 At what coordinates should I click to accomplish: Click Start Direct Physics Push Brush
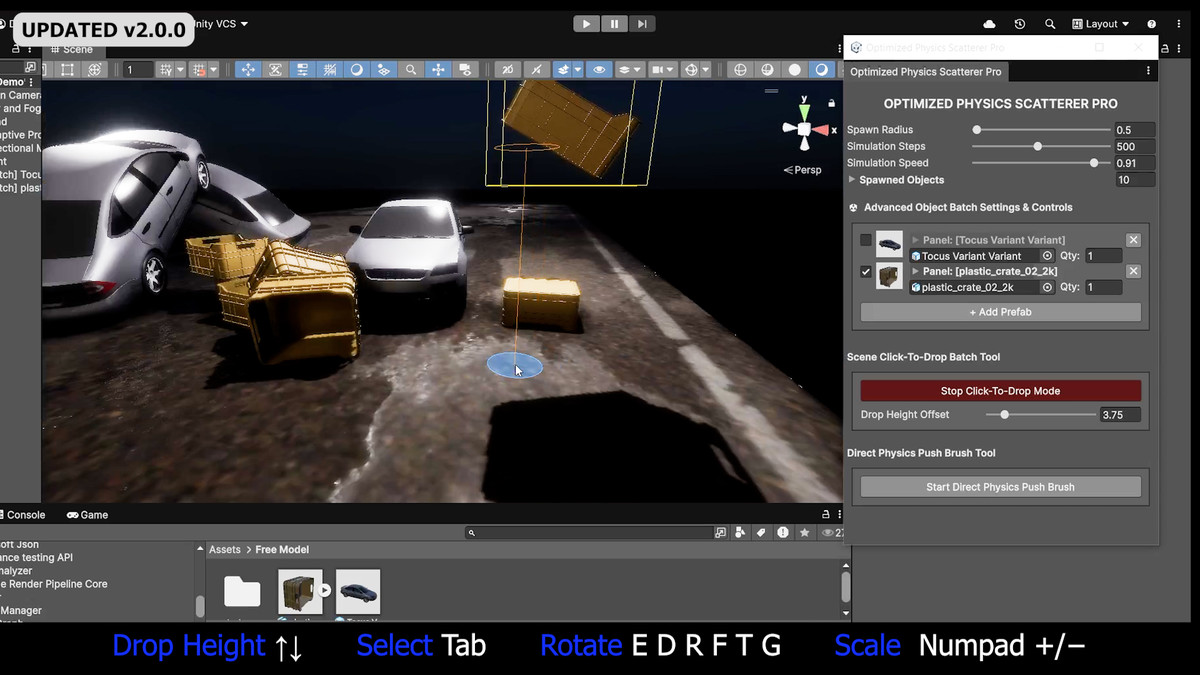click(x=1000, y=487)
